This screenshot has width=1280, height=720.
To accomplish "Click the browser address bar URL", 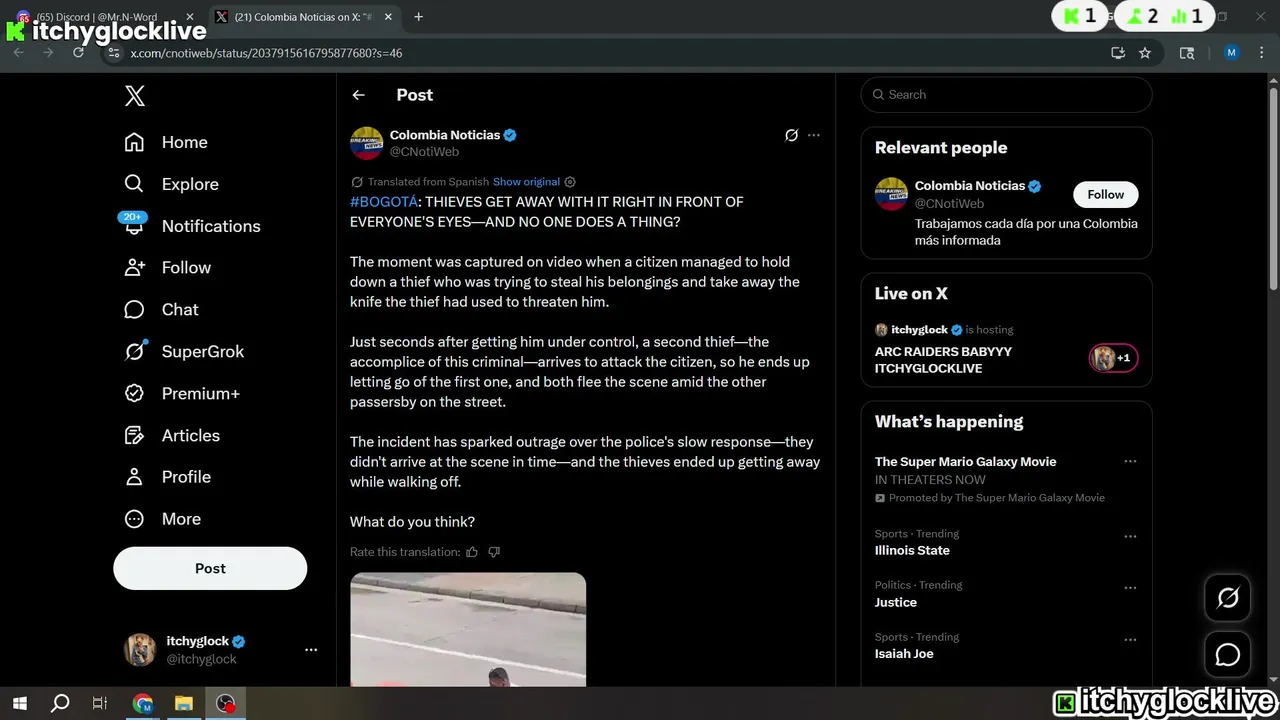I will (266, 53).
